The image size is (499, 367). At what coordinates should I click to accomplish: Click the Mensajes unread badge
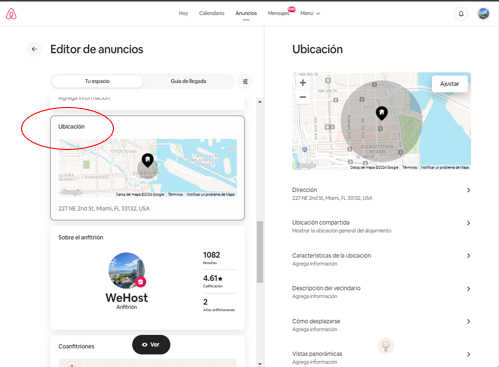(292, 9)
